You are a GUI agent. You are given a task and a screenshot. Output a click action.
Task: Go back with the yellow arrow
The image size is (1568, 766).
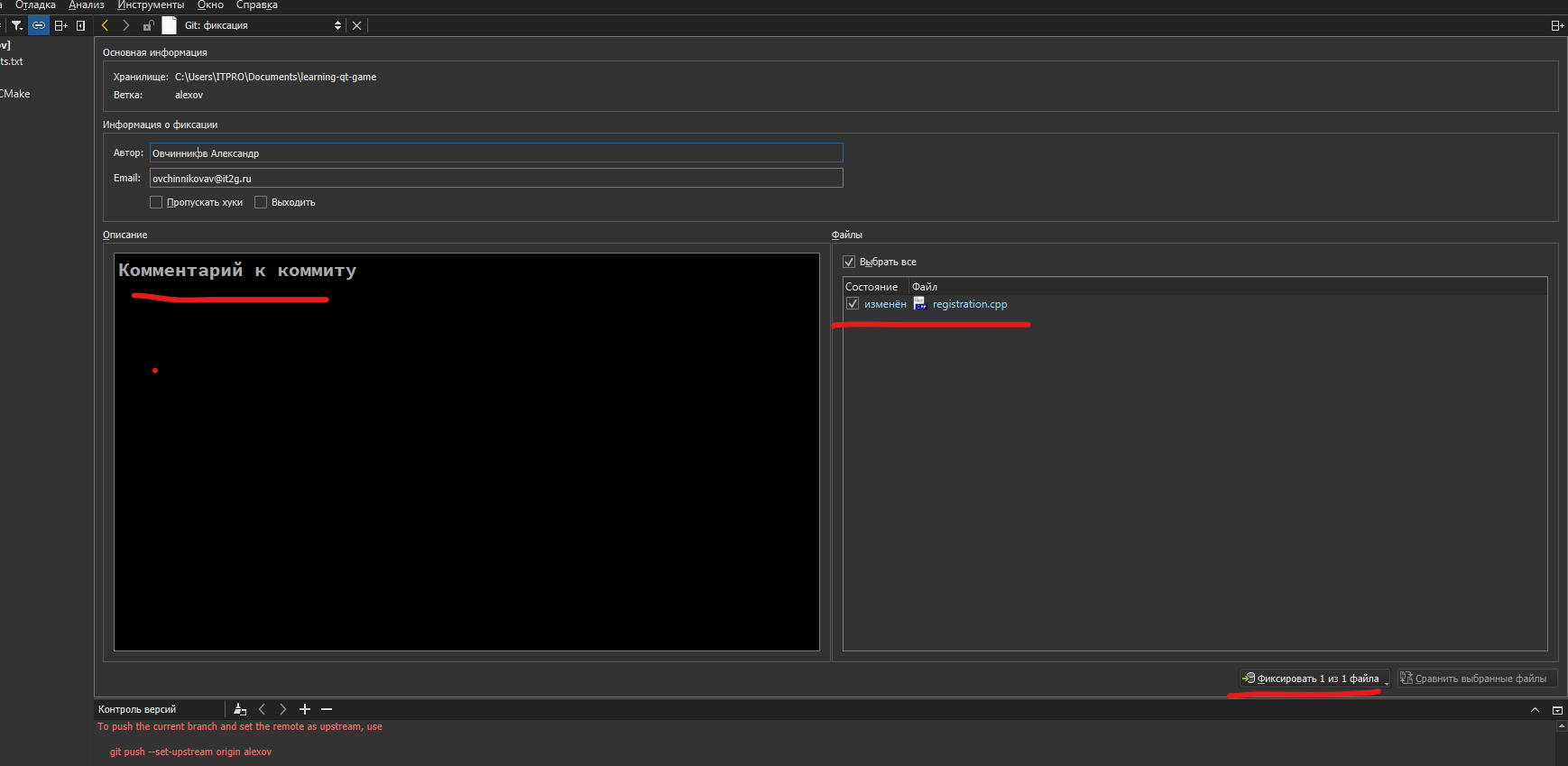tap(105, 25)
